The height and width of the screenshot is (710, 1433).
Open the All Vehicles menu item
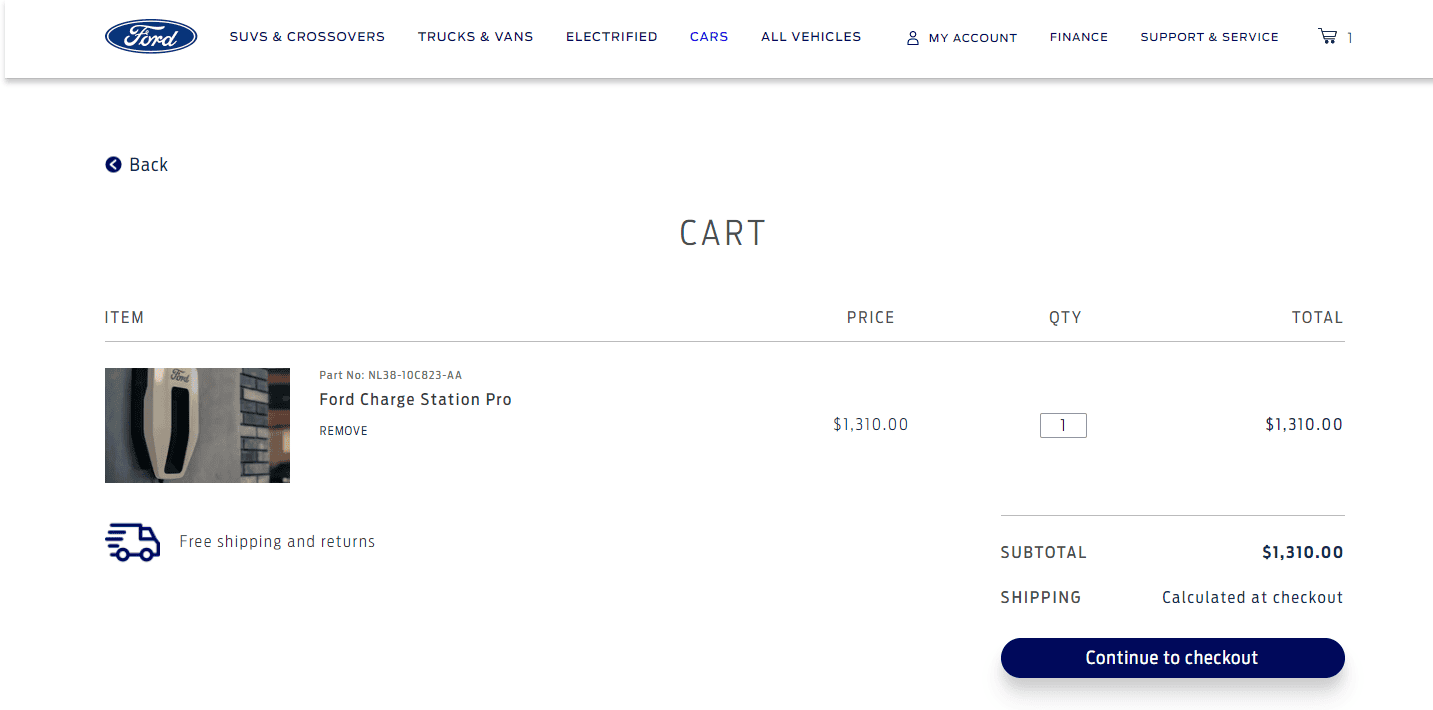pos(810,37)
